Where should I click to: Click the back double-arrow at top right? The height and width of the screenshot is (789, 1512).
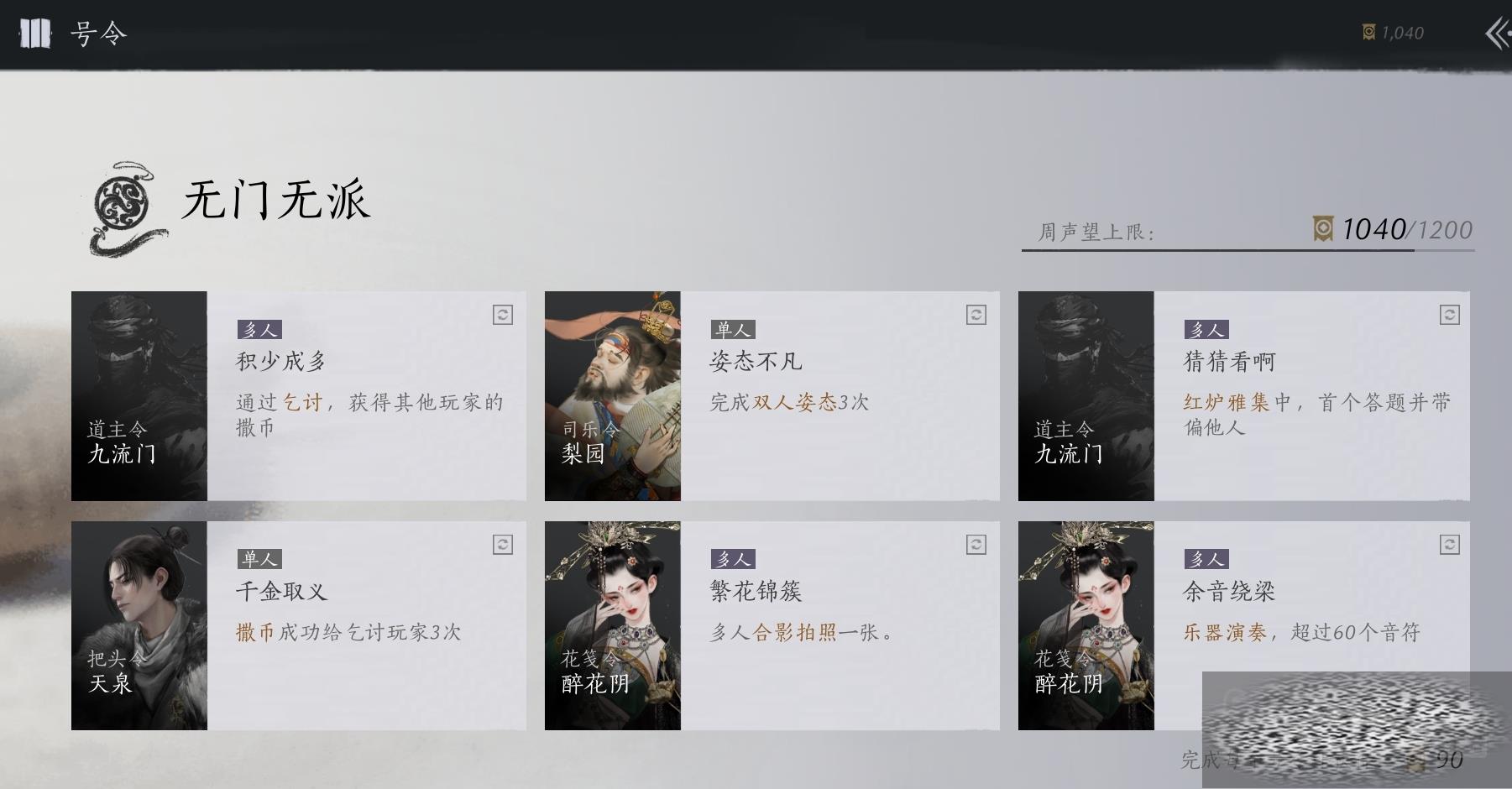pyautogui.click(x=1497, y=34)
